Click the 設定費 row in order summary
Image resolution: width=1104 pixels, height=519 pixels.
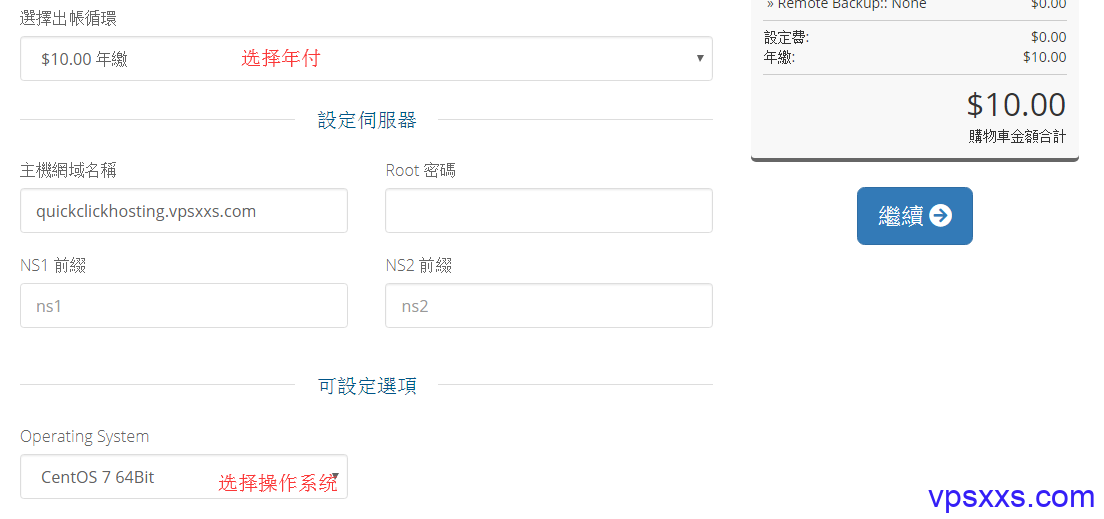coord(915,37)
